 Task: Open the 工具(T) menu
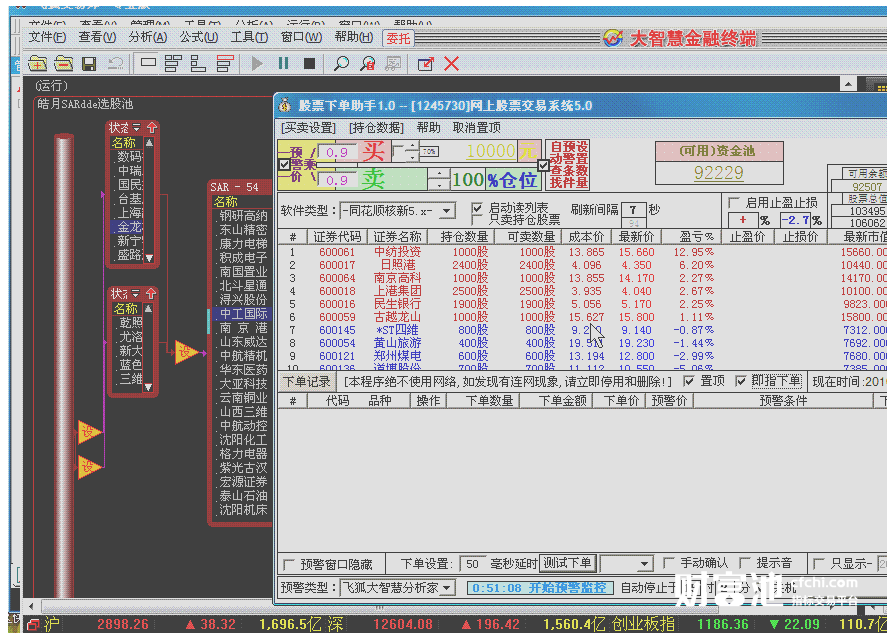[249, 38]
